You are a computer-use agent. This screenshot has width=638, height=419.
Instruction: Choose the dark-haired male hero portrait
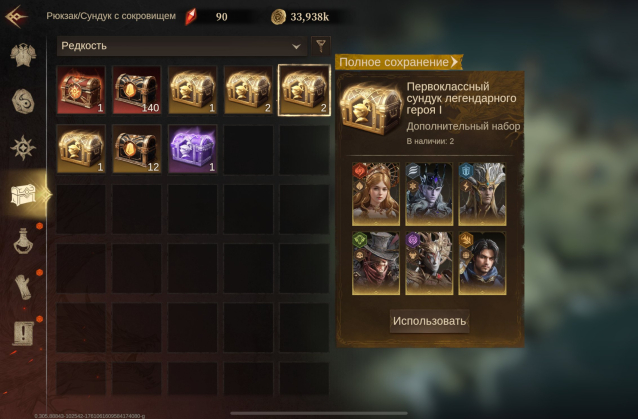(482, 263)
